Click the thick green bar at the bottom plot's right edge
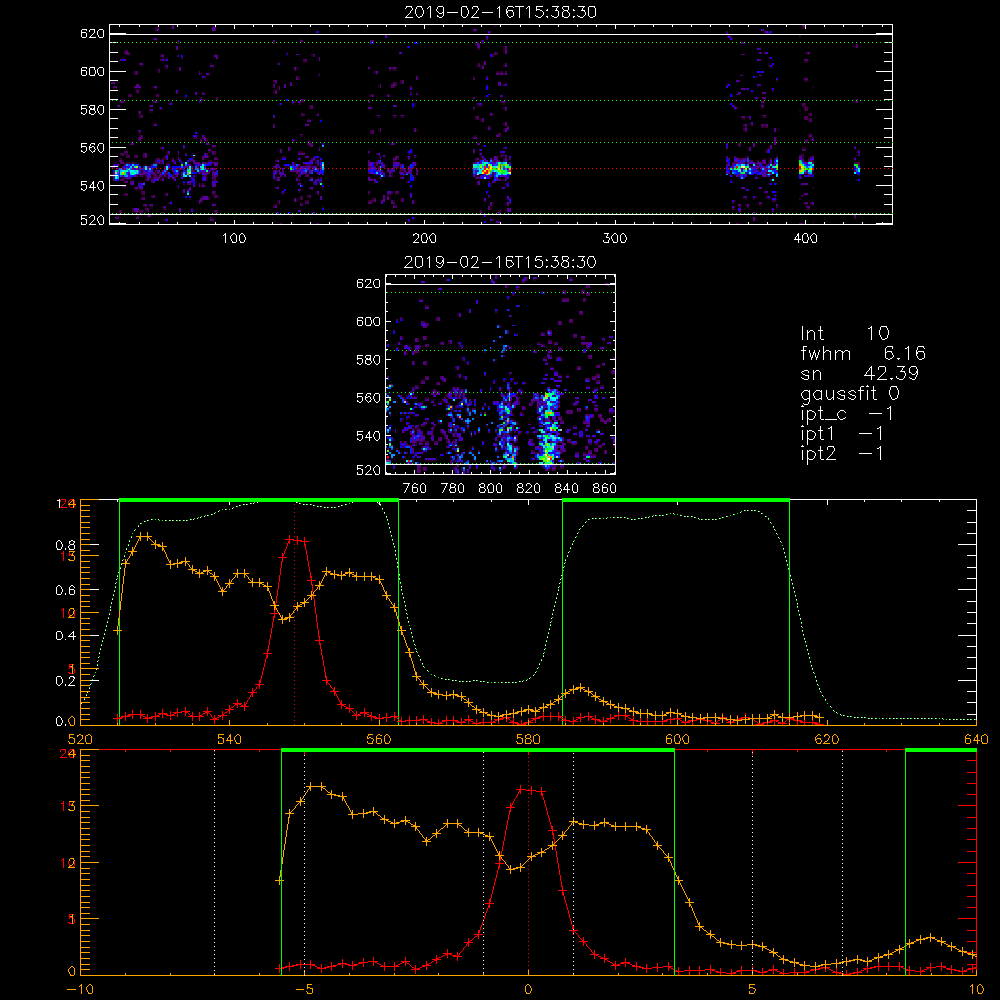This screenshot has width=1000, height=1000. (941, 751)
